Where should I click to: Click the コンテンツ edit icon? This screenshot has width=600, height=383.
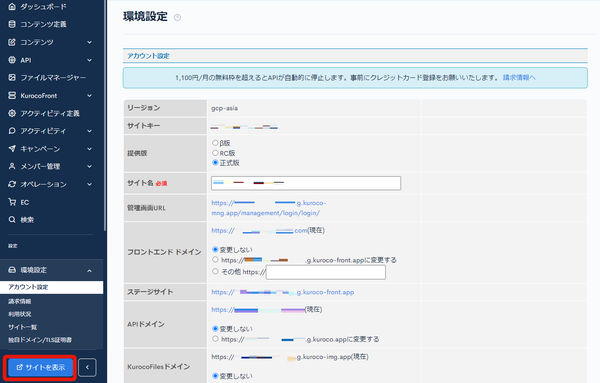click(12, 42)
